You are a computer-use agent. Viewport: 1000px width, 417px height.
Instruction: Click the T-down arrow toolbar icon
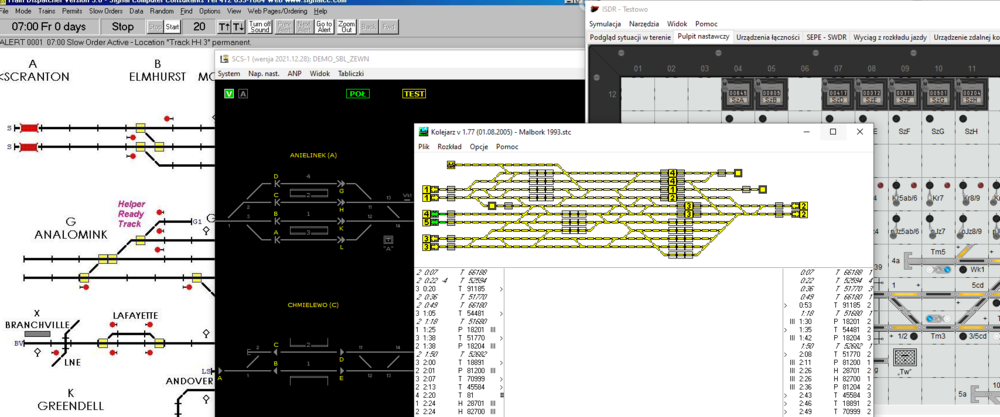click(237, 26)
